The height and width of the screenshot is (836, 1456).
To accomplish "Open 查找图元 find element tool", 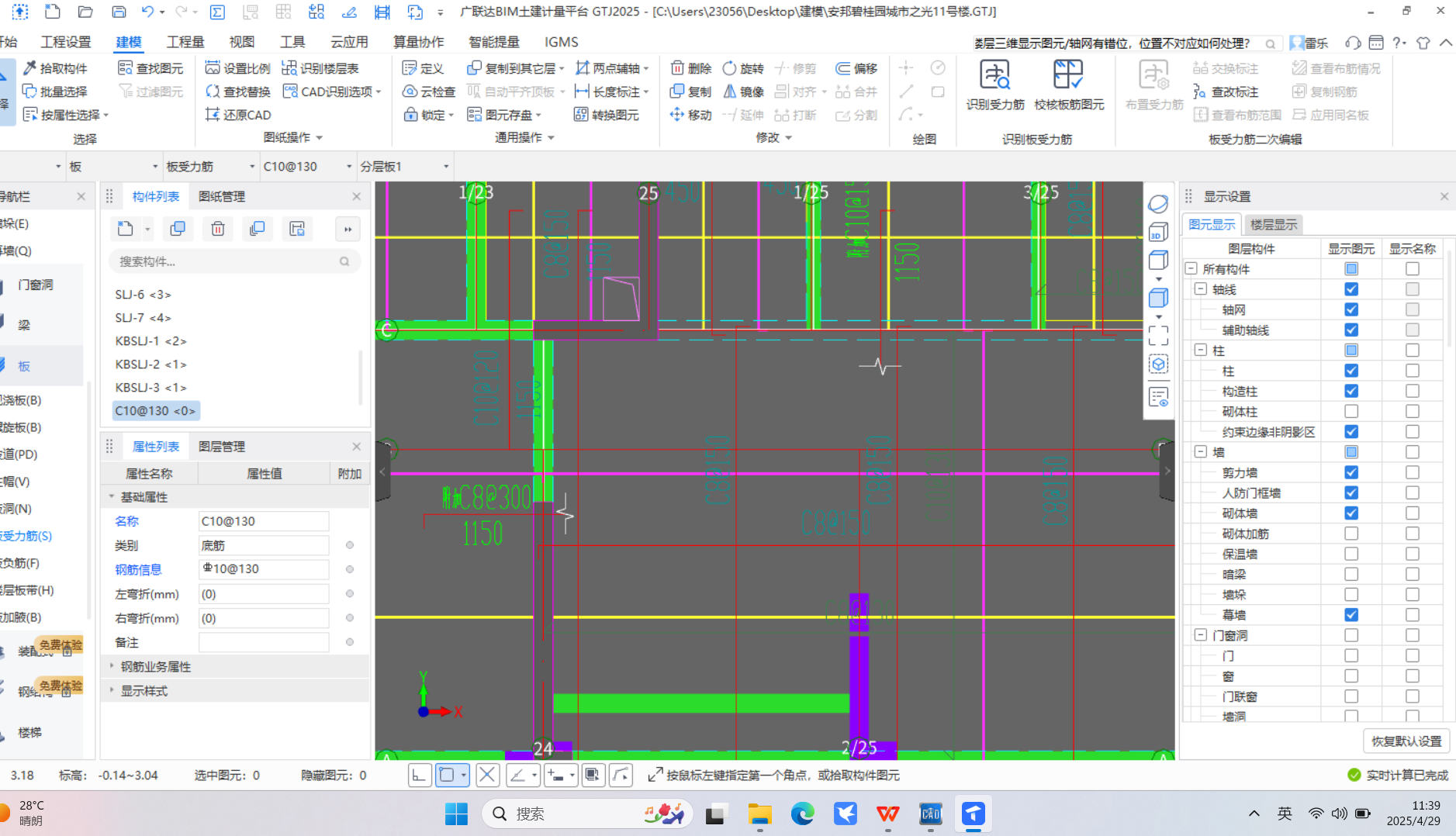I will coord(150,68).
